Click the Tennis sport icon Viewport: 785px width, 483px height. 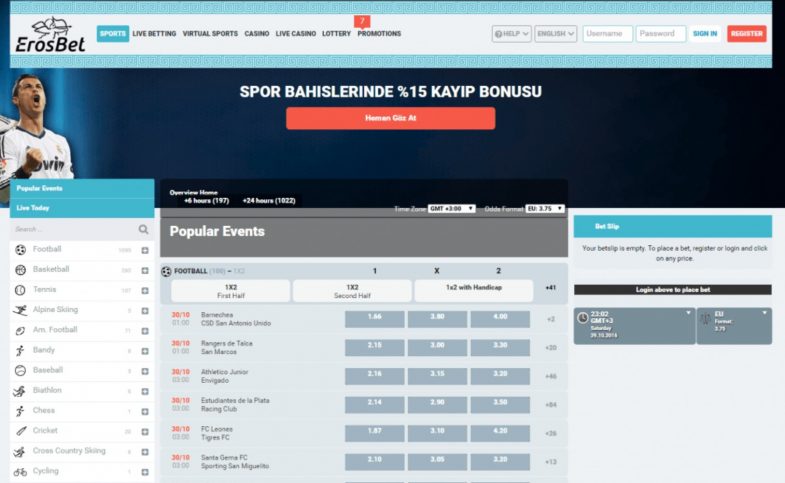(20, 290)
